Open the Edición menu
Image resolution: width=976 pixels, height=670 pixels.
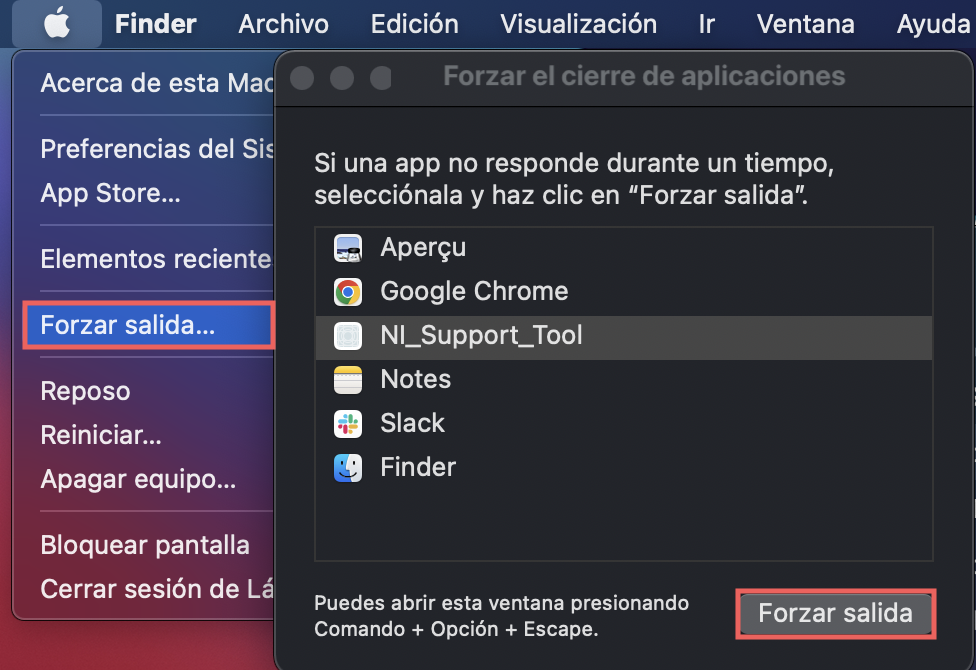pos(414,23)
